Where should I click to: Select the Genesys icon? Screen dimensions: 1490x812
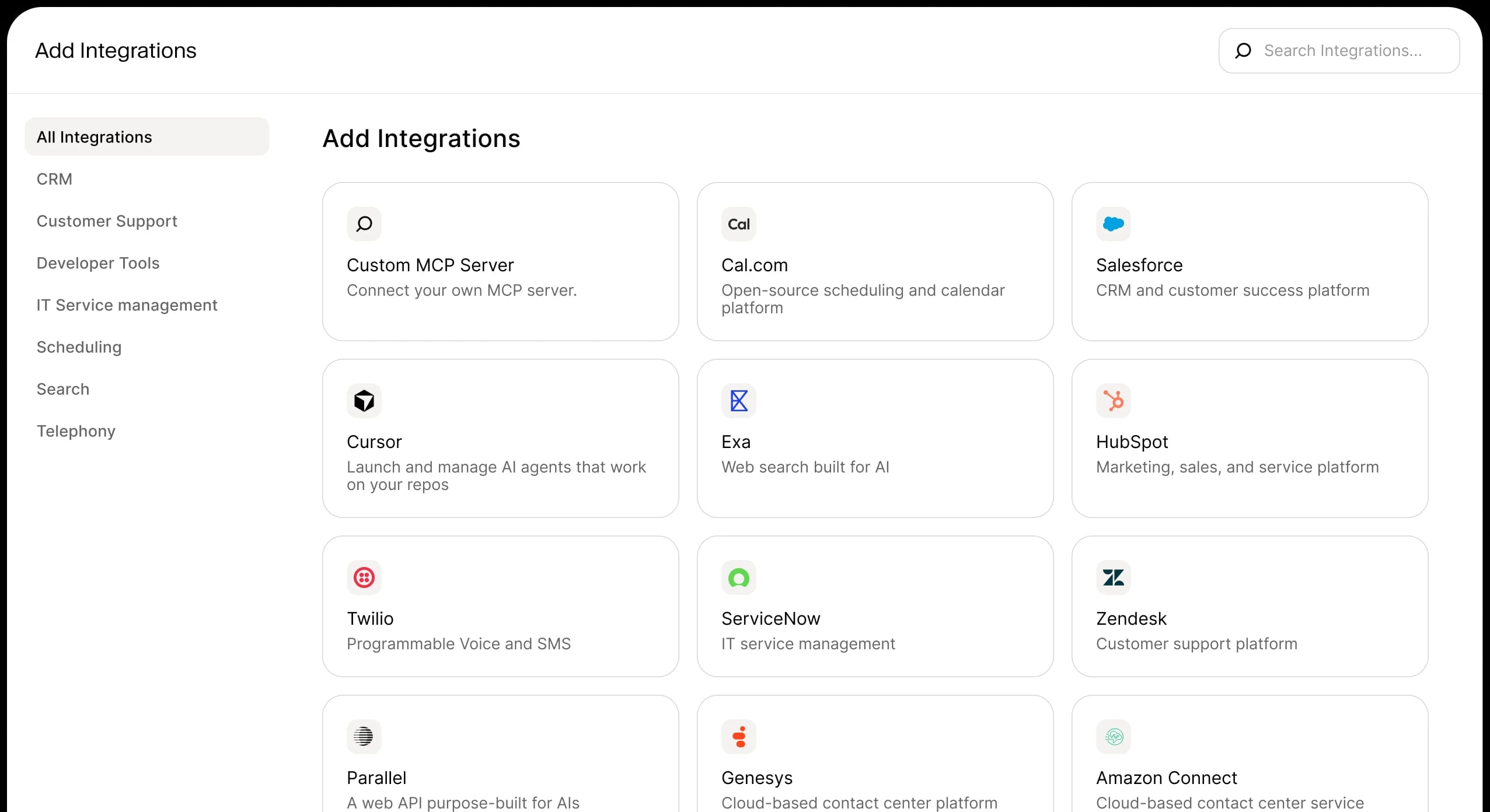(x=738, y=736)
